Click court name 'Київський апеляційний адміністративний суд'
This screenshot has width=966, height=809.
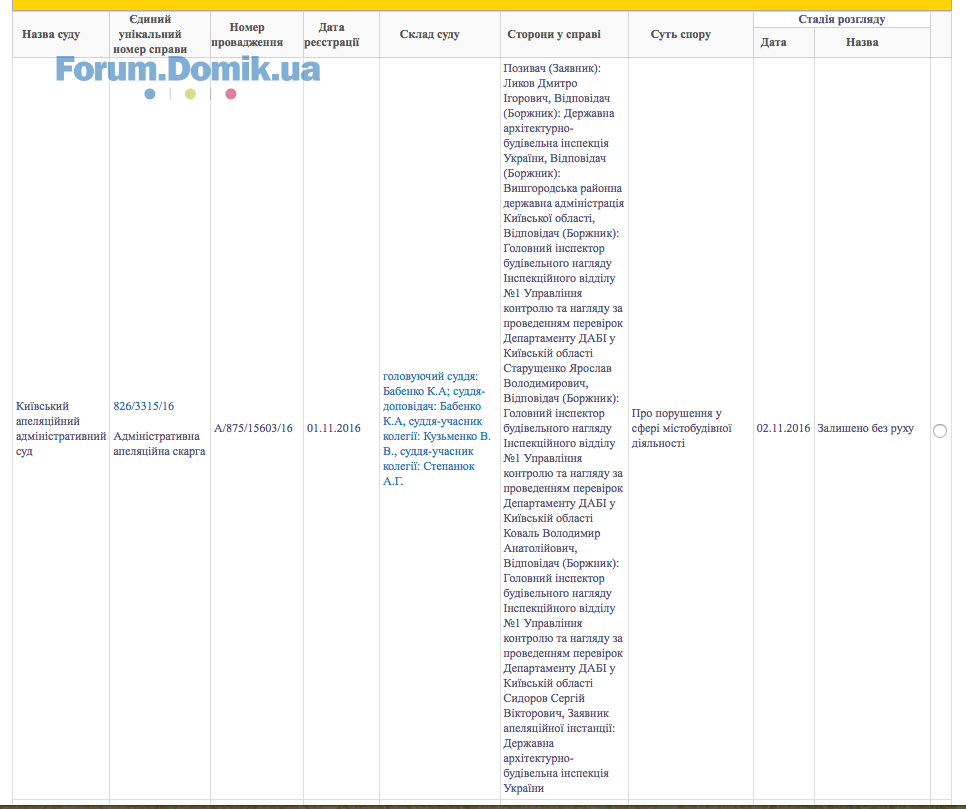click(x=61, y=428)
